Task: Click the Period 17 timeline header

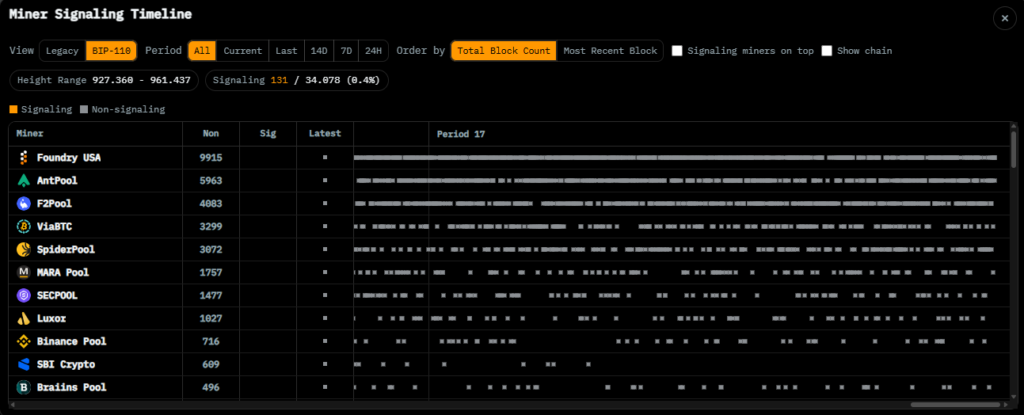Action: pos(461,134)
